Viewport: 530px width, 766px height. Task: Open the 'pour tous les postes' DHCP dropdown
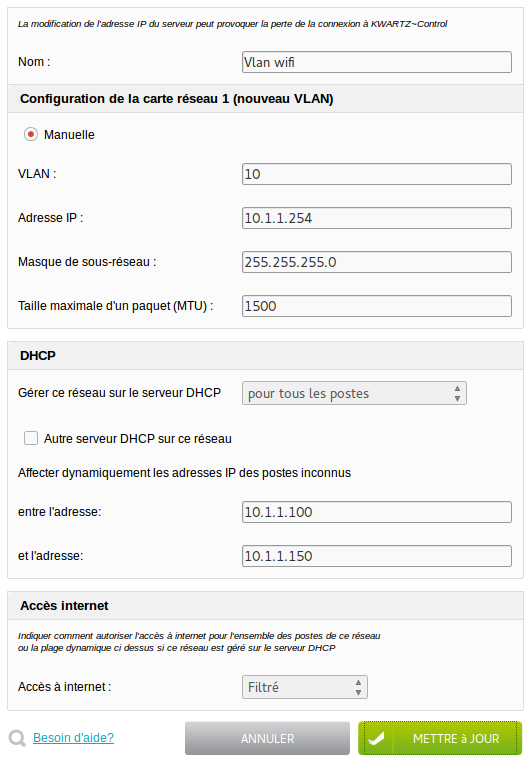pyautogui.click(x=354, y=393)
